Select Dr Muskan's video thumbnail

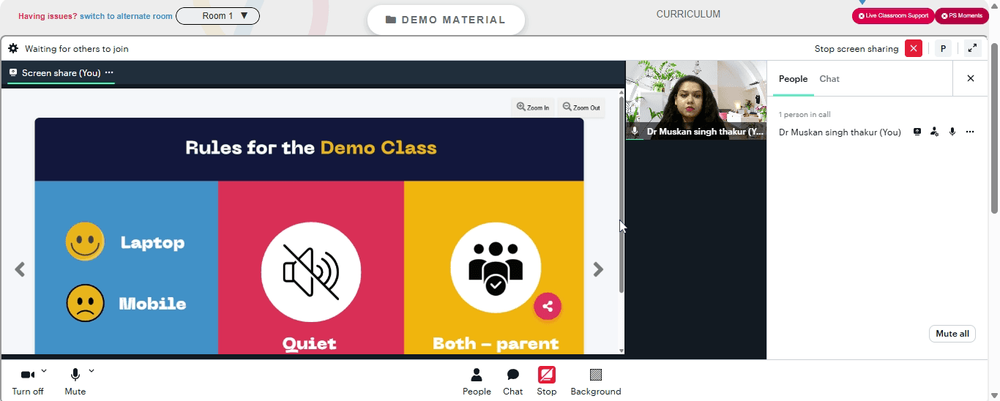(x=696, y=100)
